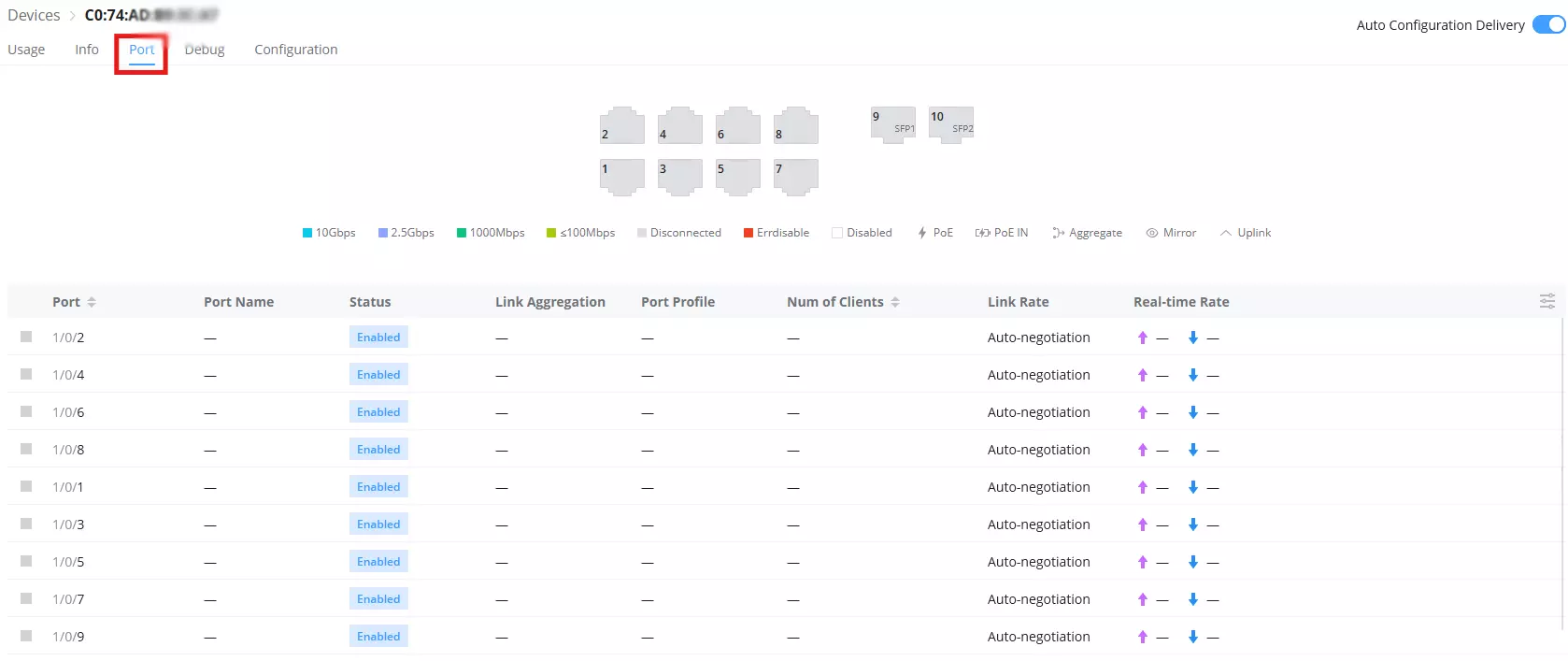The width and height of the screenshot is (1568, 661).
Task: Click port number 1/0/7 cell
Action: tap(68, 599)
